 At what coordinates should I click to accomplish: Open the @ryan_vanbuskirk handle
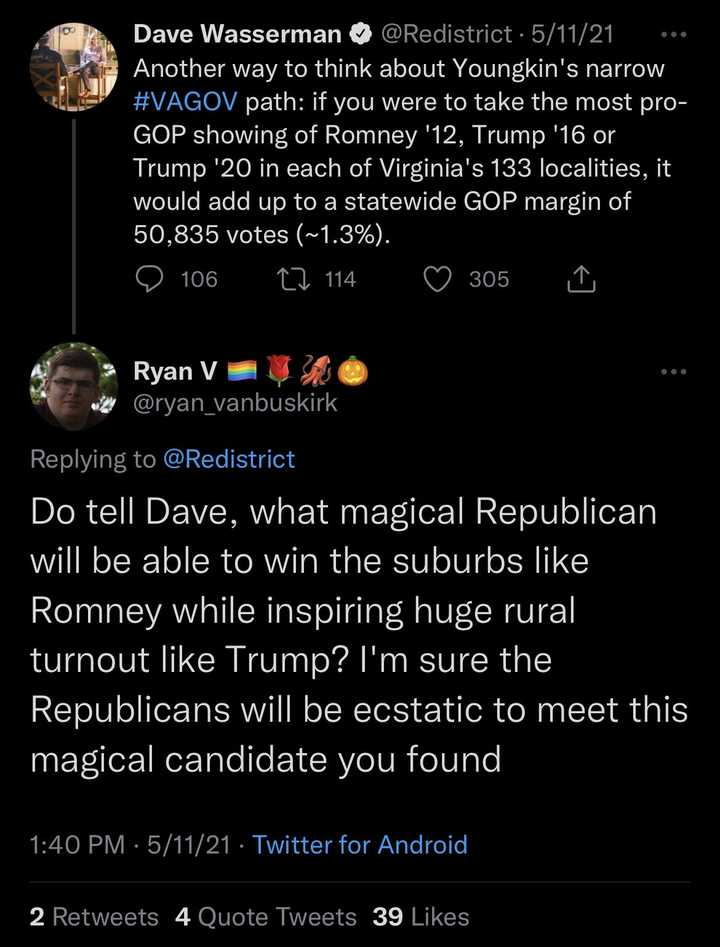click(x=235, y=403)
